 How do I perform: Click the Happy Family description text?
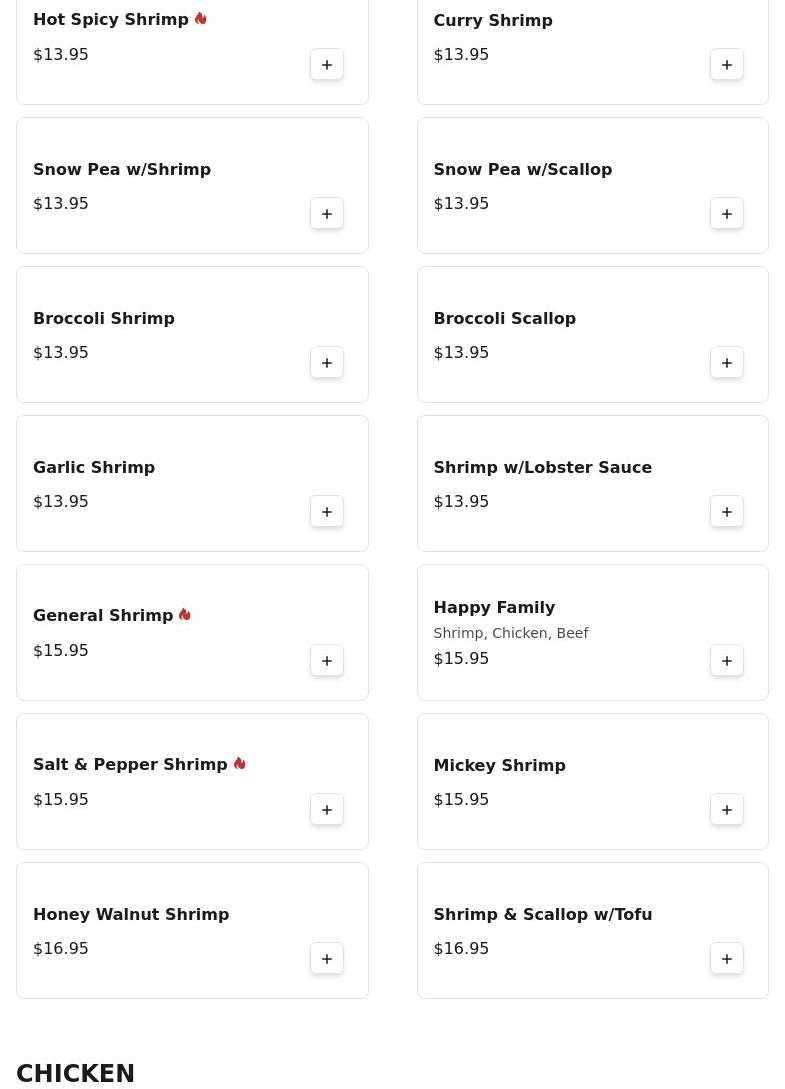point(510,633)
